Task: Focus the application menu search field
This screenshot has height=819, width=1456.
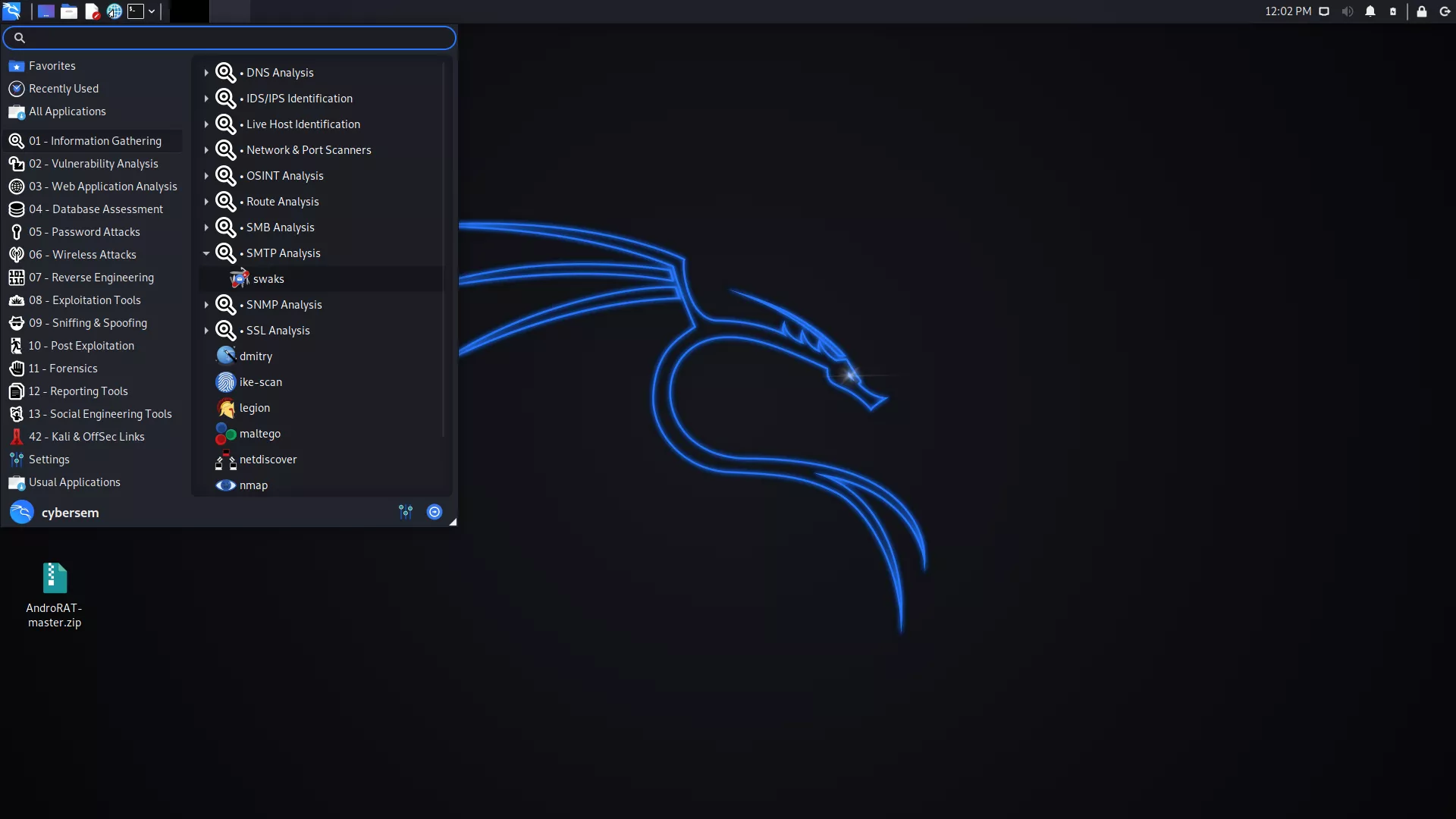Action: point(229,38)
